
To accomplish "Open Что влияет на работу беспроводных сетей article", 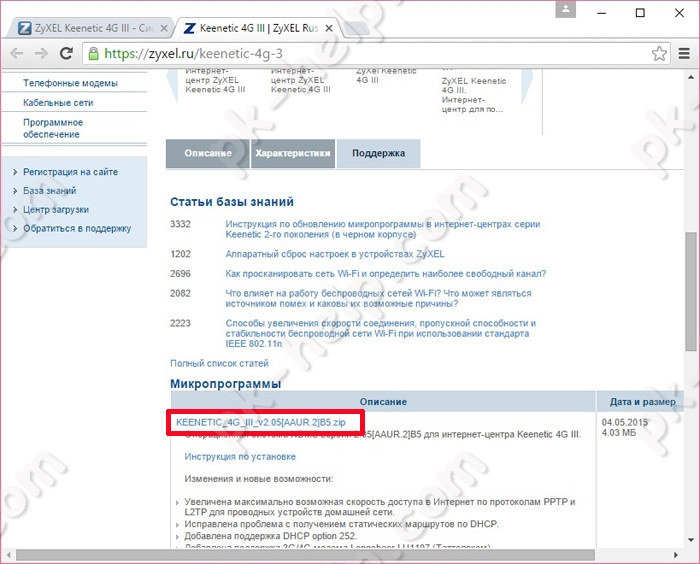I will coord(378,298).
